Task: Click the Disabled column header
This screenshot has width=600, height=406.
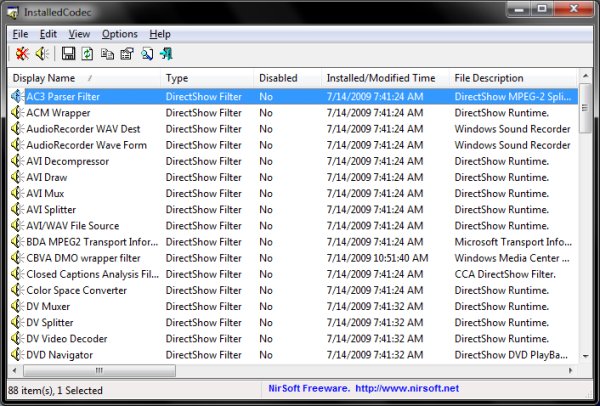Action: click(x=287, y=78)
